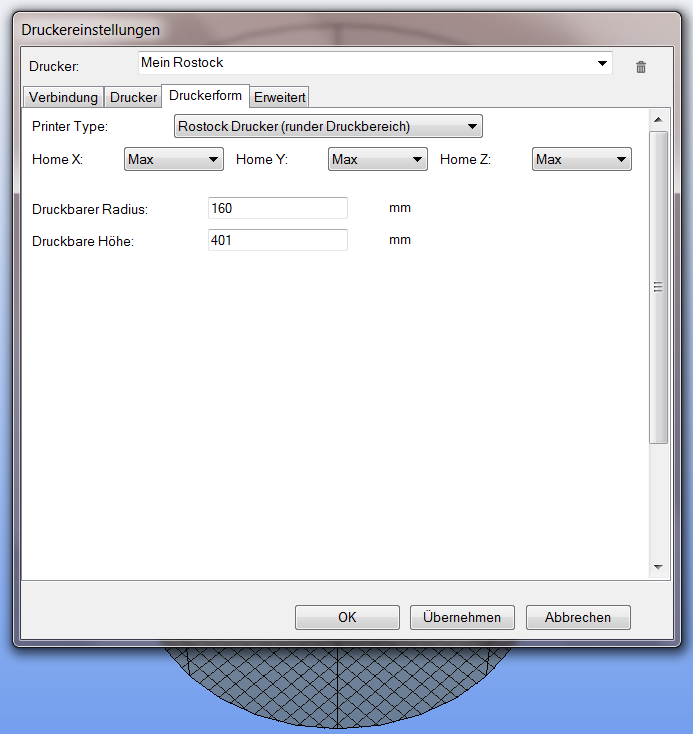
Task: Expand the Printer Type dropdown
Action: pos(328,126)
